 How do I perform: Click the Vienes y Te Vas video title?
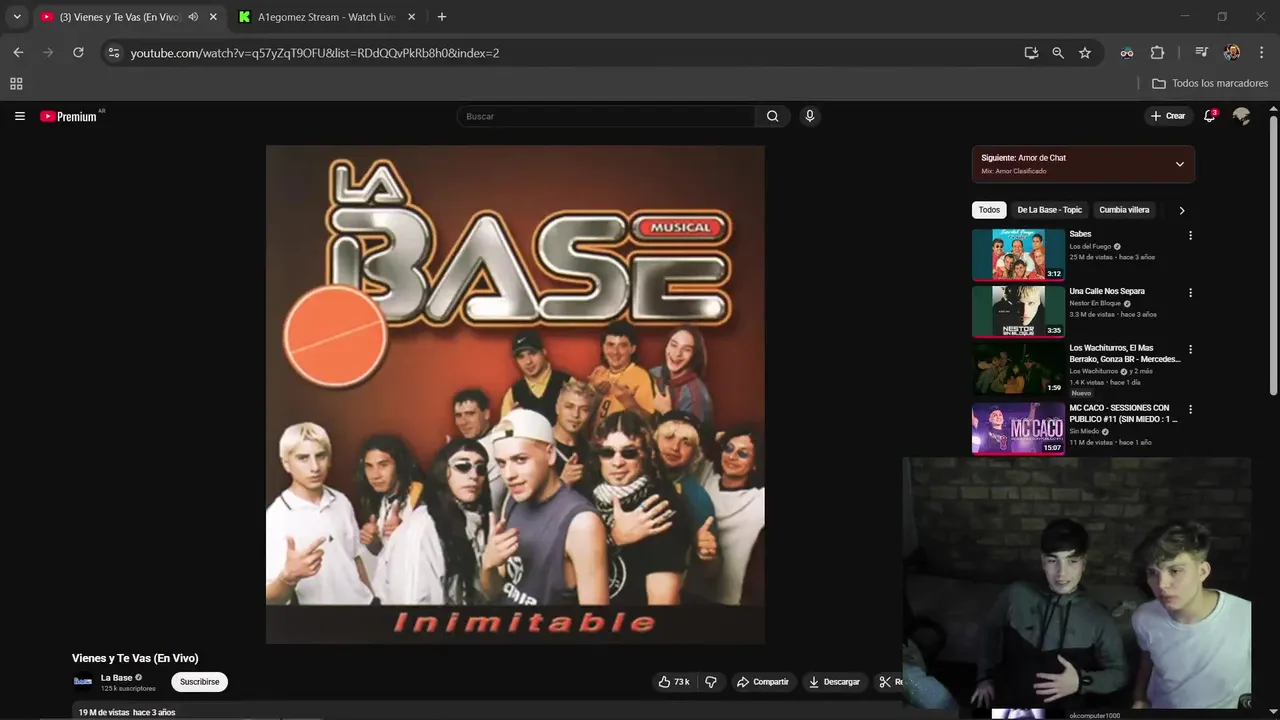(135, 658)
